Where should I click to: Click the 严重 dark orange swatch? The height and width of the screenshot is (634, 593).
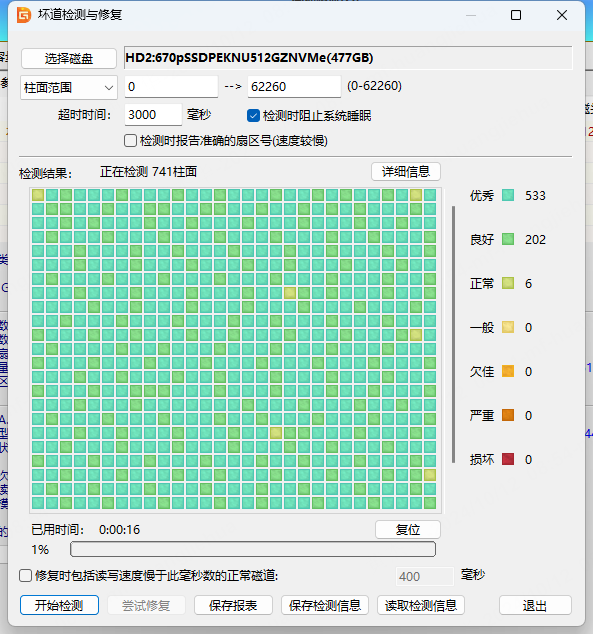(x=508, y=415)
